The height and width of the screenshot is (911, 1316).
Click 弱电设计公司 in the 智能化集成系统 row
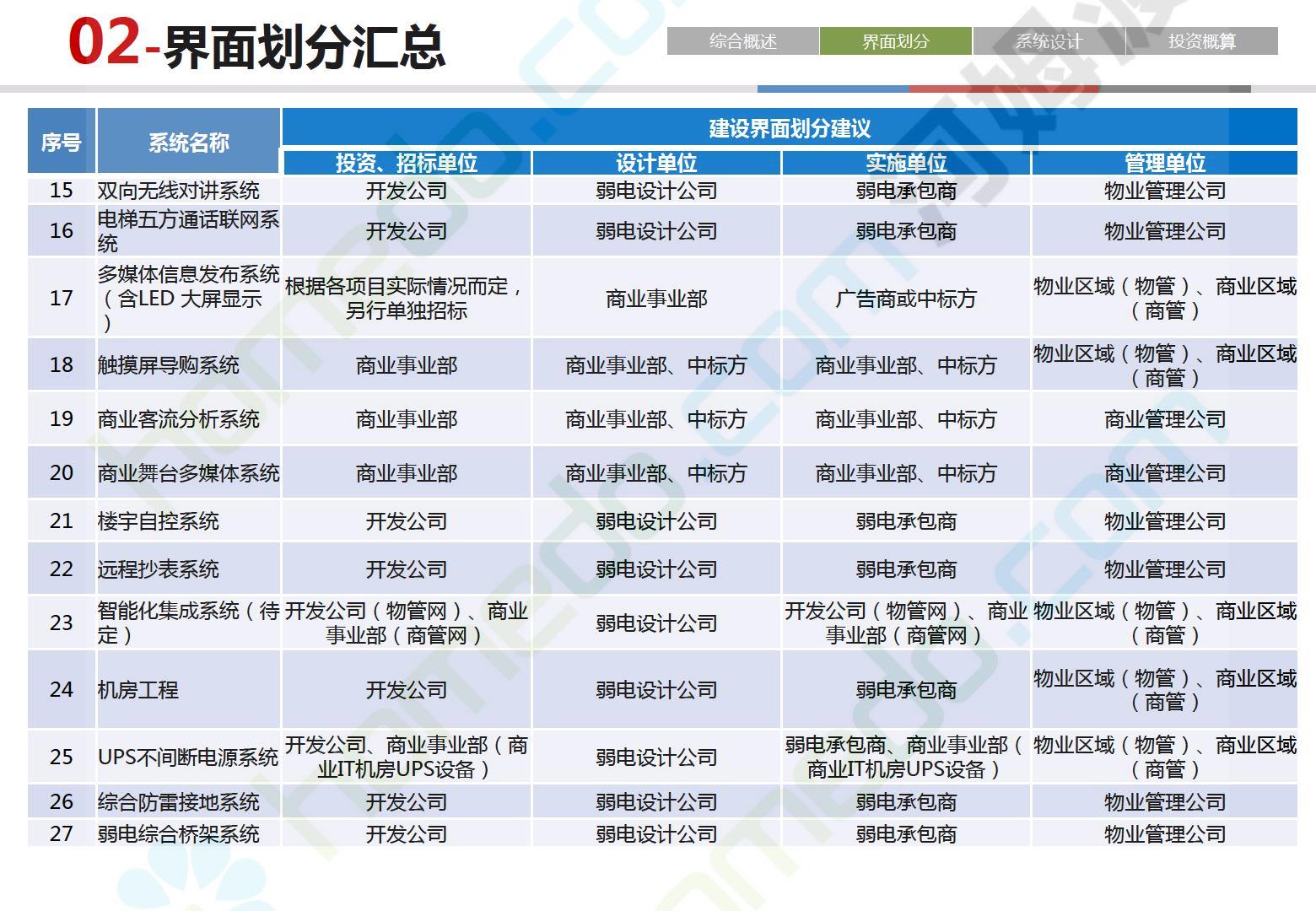656,623
